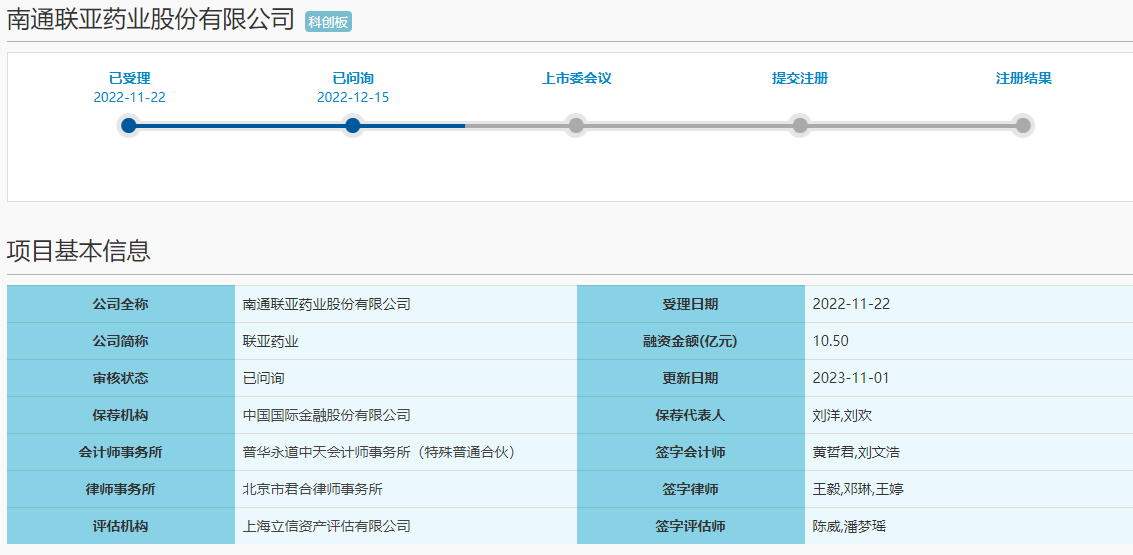Click the 注册结果 stage dot
This screenshot has height=555, width=1133.
(1022, 125)
